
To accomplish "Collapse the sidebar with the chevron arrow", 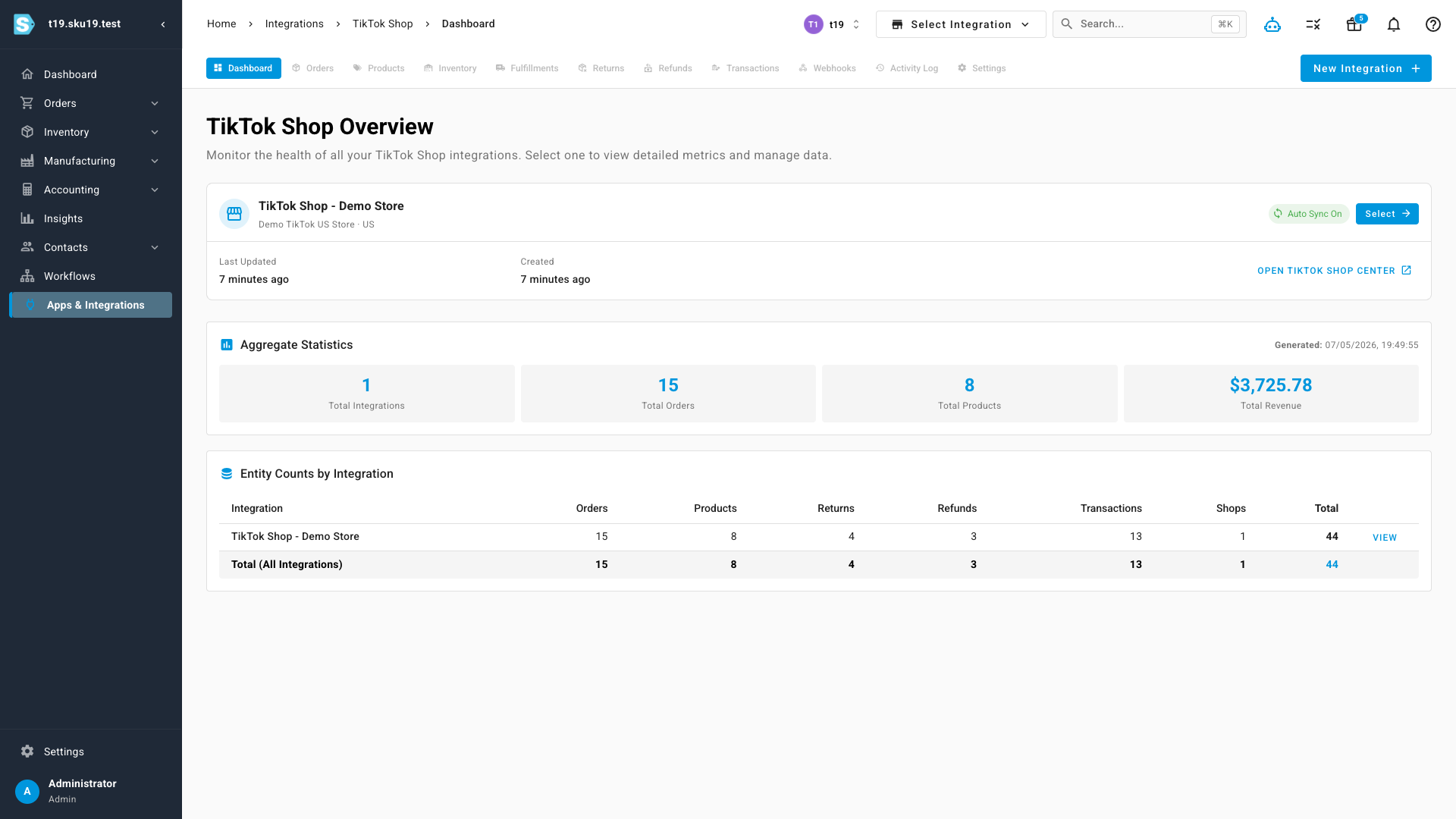I will (163, 24).
